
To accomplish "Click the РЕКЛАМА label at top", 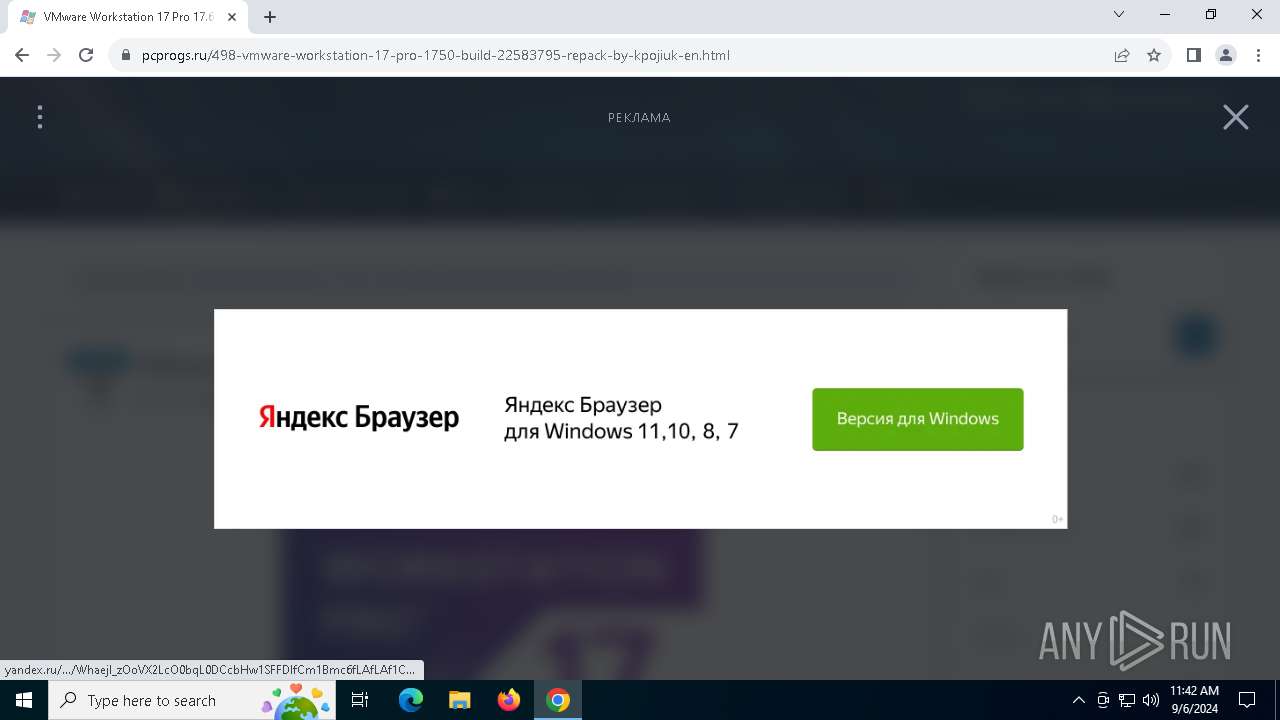I will coord(639,118).
